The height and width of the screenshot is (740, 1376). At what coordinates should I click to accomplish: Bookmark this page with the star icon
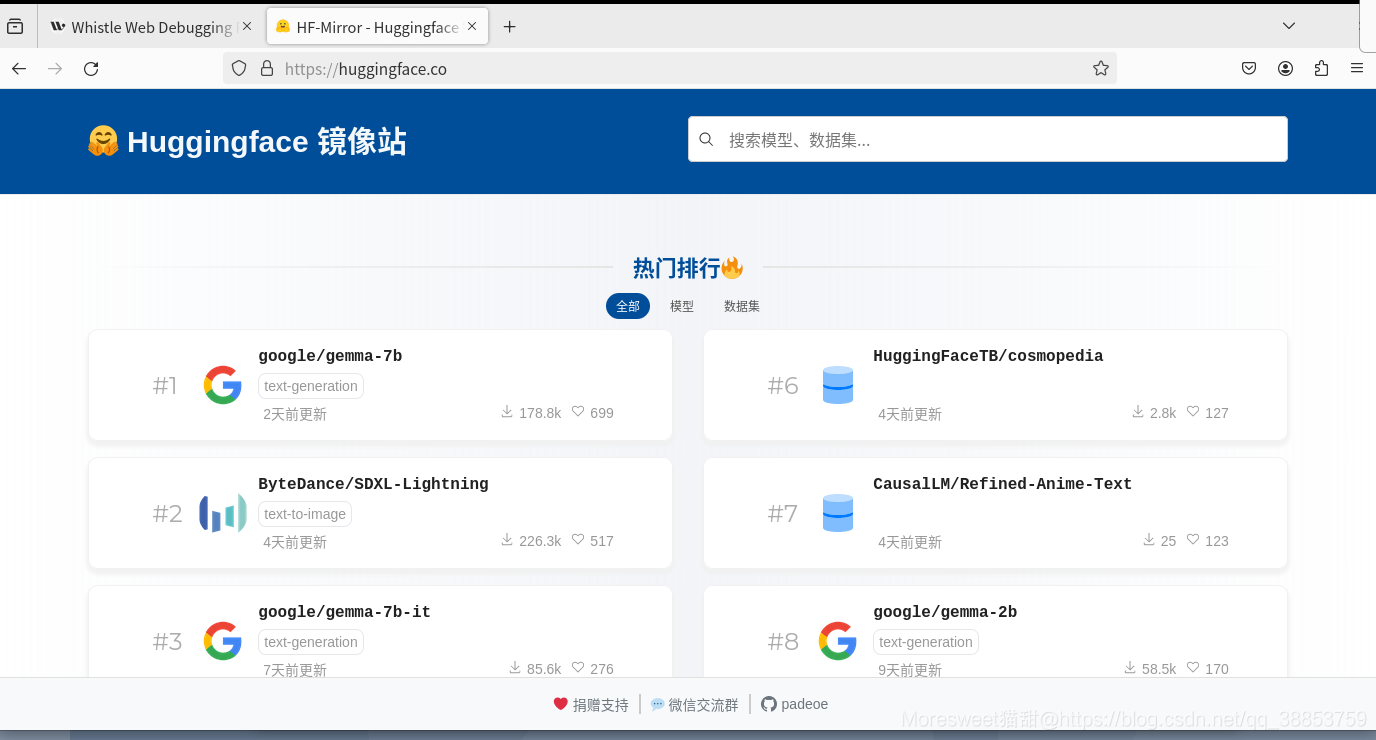[1100, 69]
